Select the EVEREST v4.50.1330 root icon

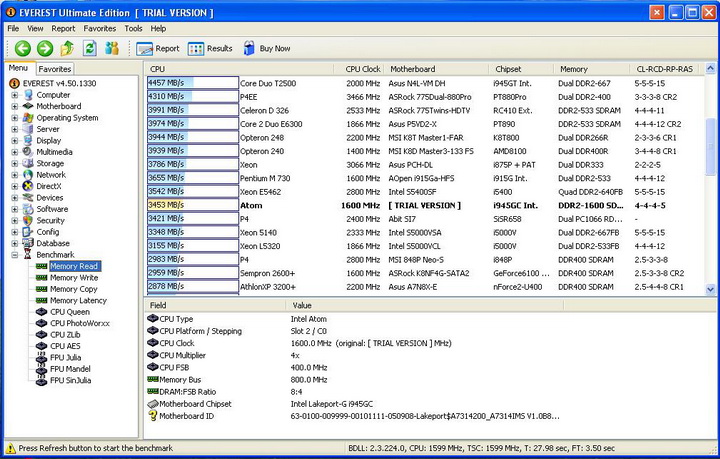pos(15,83)
